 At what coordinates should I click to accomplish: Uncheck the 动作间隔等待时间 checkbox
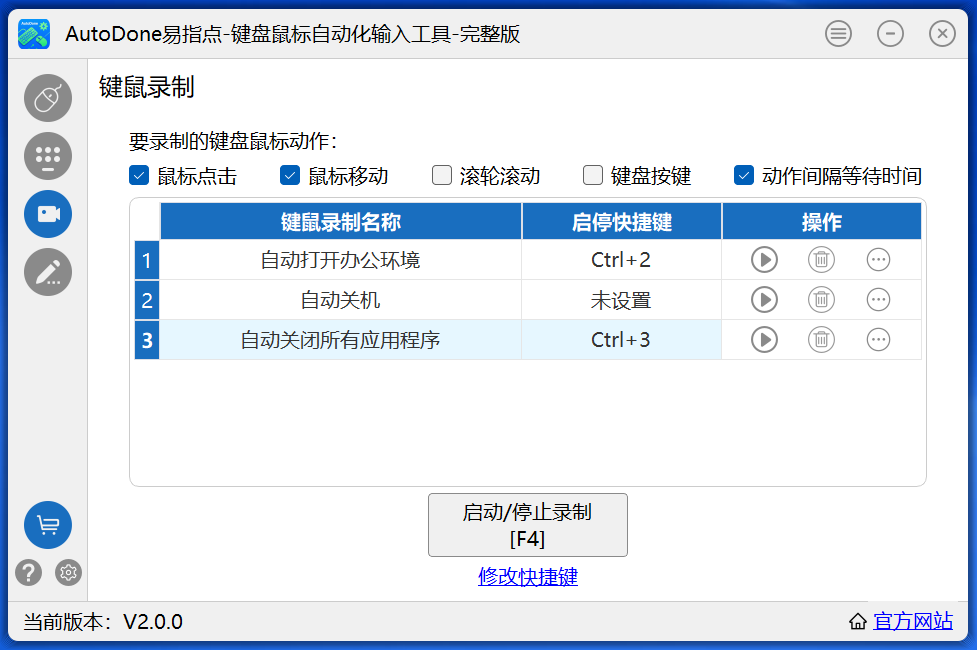[744, 175]
